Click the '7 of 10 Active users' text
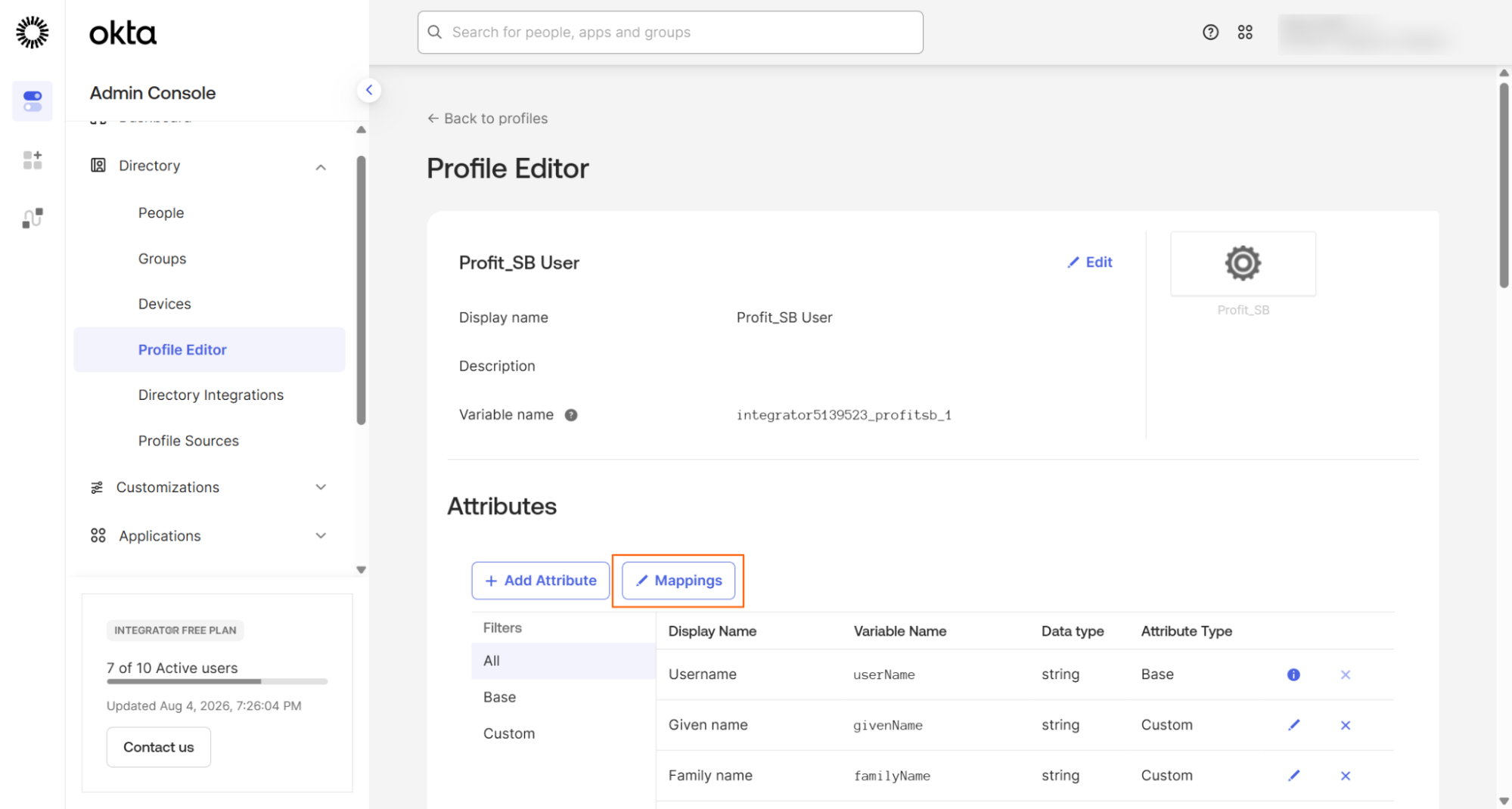The image size is (1512, 809). (172, 668)
